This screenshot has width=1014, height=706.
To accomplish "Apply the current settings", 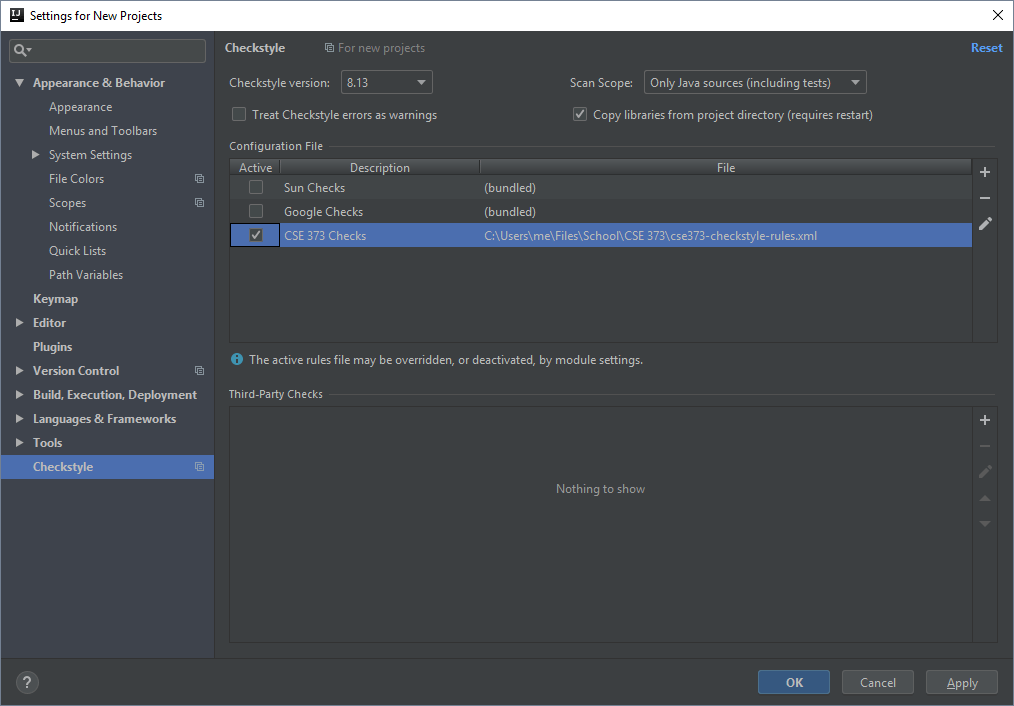I will (x=961, y=682).
